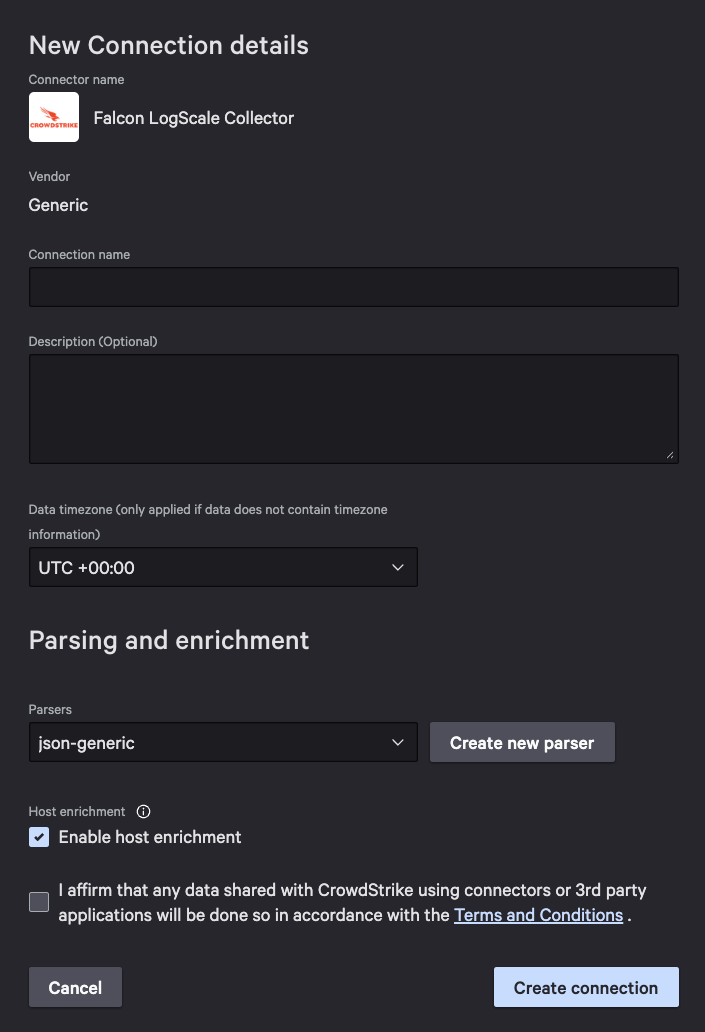The width and height of the screenshot is (705, 1032).
Task: Click inside the Description text area
Action: 353,409
